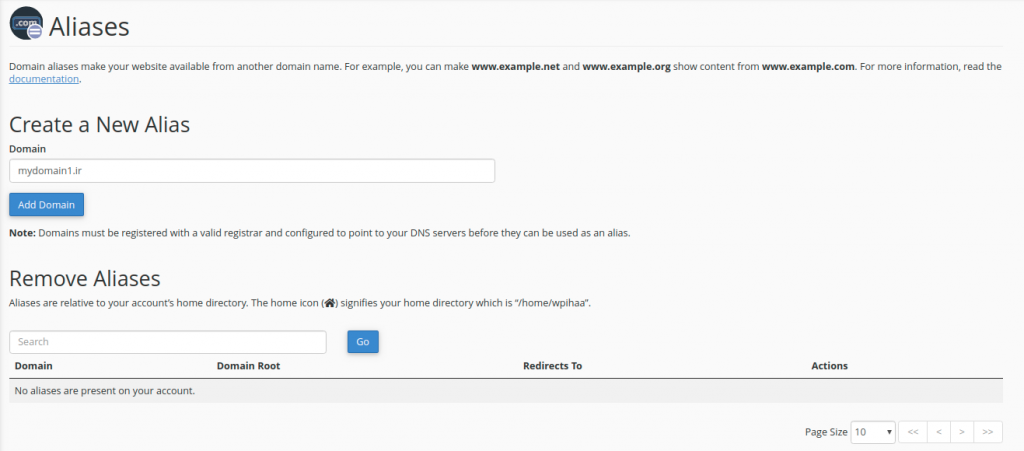Click the Aliases page title
Screen dimensions: 1024x451
tap(89, 27)
